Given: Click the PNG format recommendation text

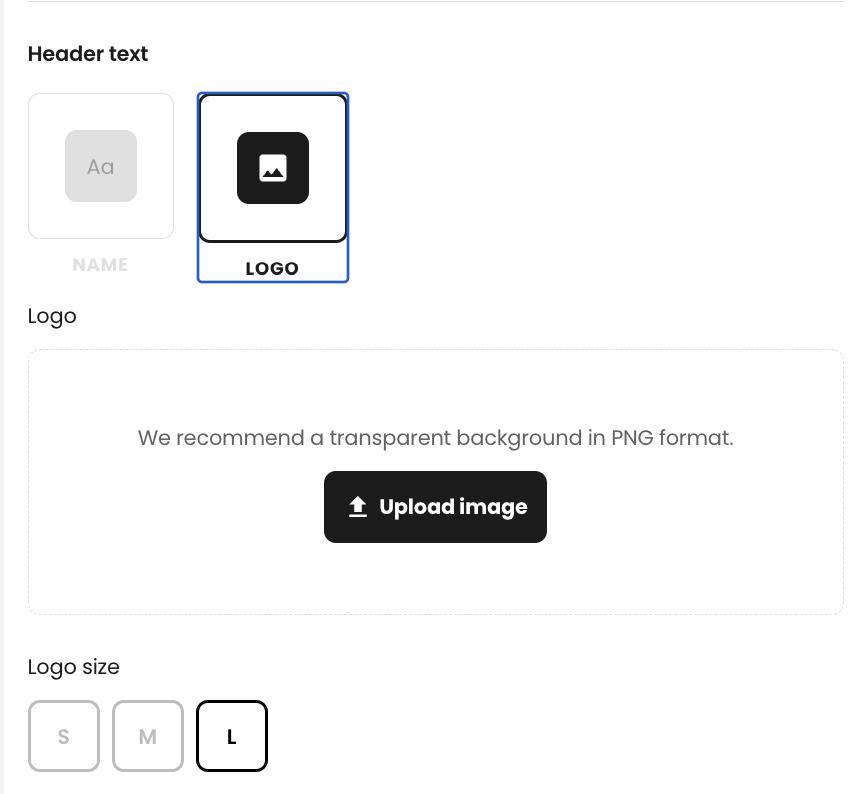Looking at the screenshot, I should [436, 438].
